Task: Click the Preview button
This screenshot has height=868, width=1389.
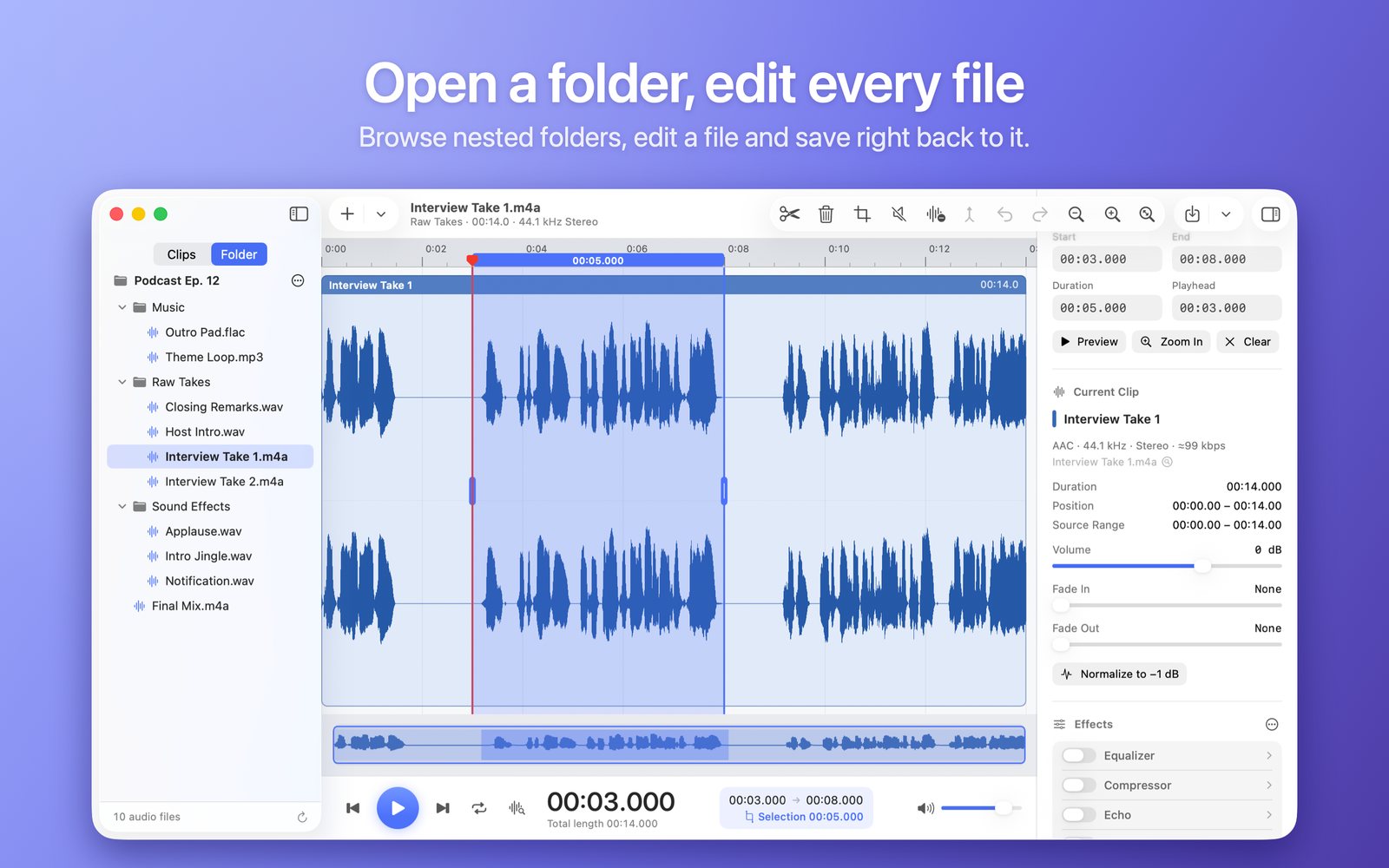Action: coord(1089,342)
